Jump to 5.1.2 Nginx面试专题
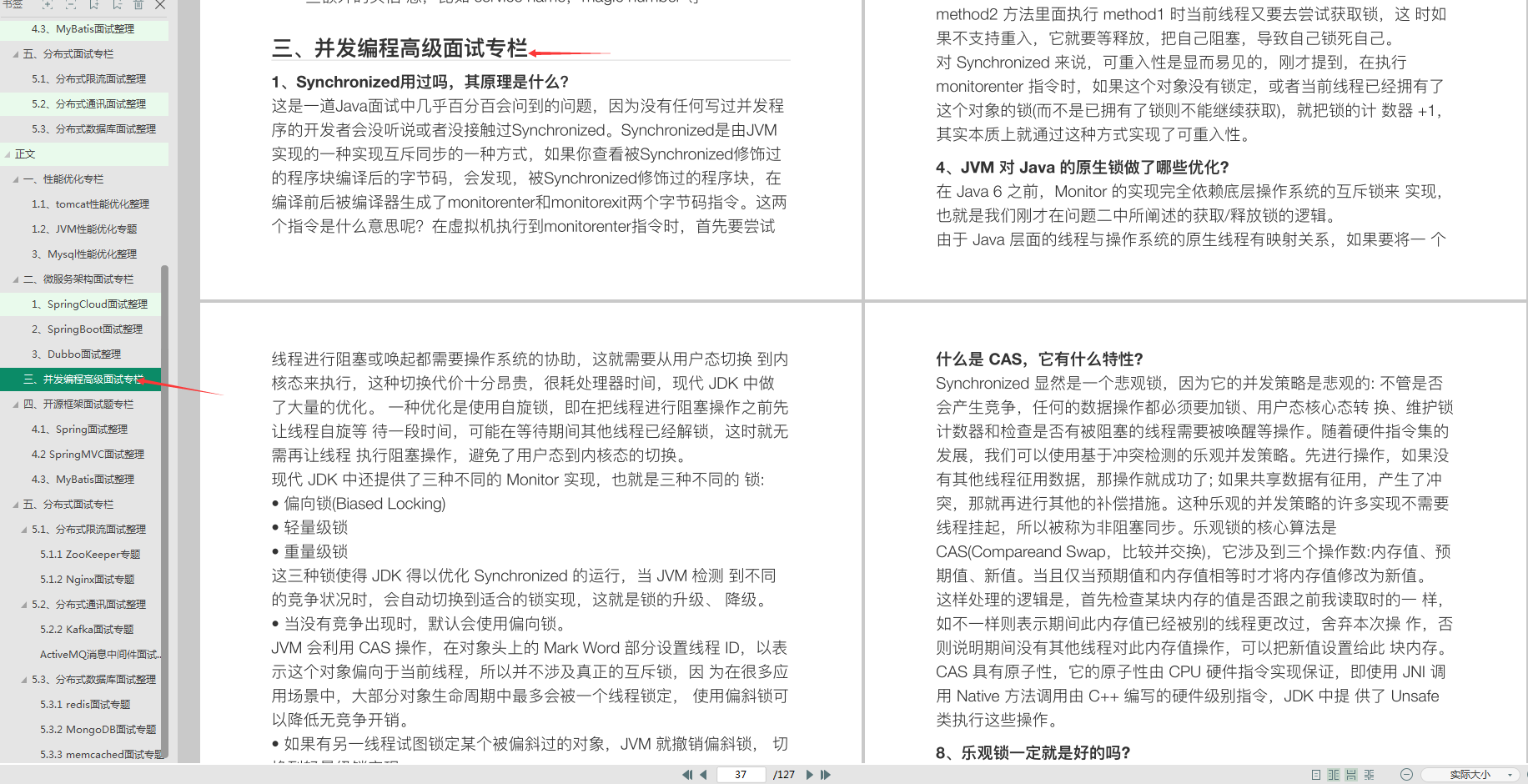Screen dimensions: 1528x784 tap(88, 580)
